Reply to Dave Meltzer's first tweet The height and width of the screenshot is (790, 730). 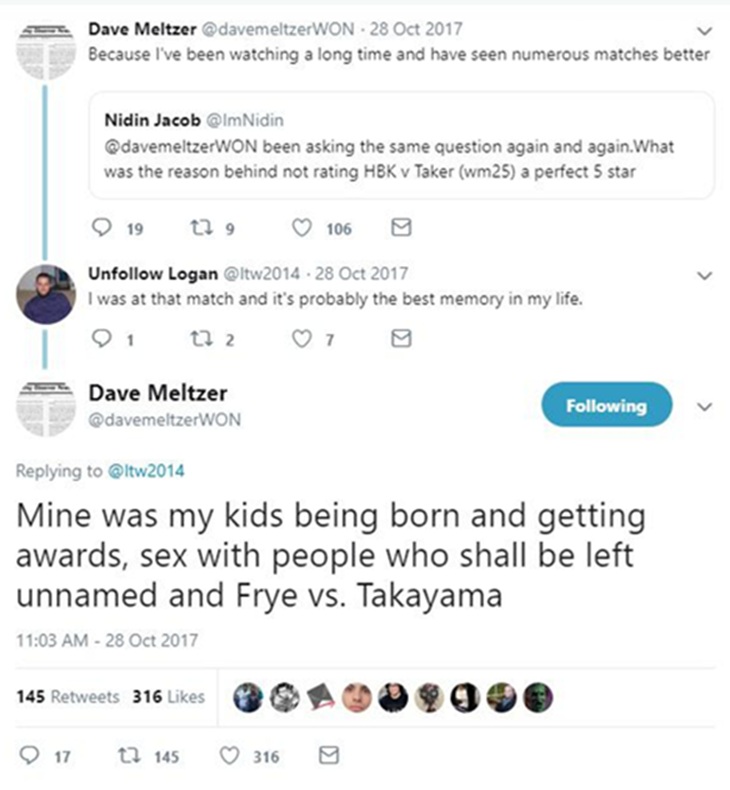click(100, 228)
